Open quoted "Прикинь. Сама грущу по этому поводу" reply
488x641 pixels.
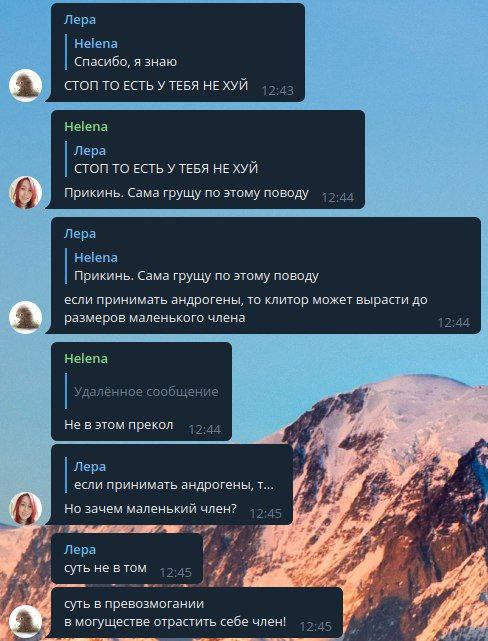pos(196,267)
